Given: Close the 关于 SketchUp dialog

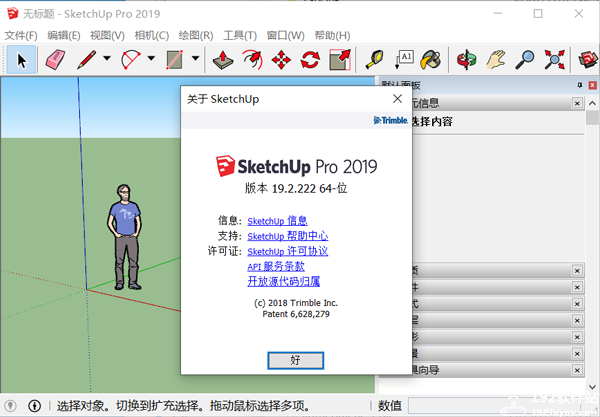Looking at the screenshot, I should (398, 99).
